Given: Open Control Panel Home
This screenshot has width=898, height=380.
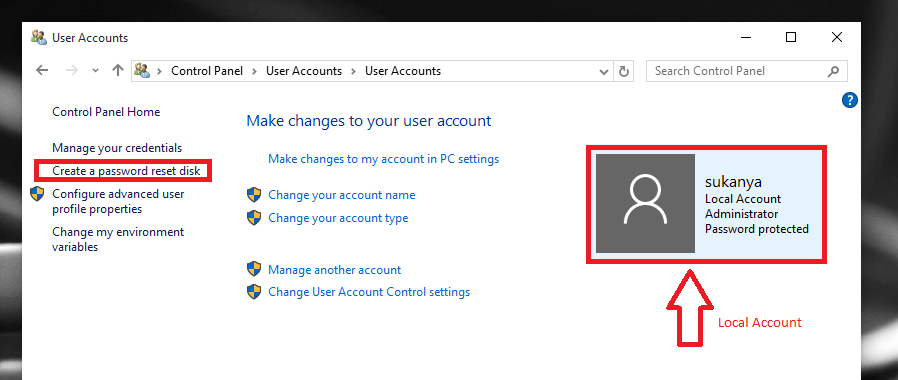Looking at the screenshot, I should click(x=106, y=112).
